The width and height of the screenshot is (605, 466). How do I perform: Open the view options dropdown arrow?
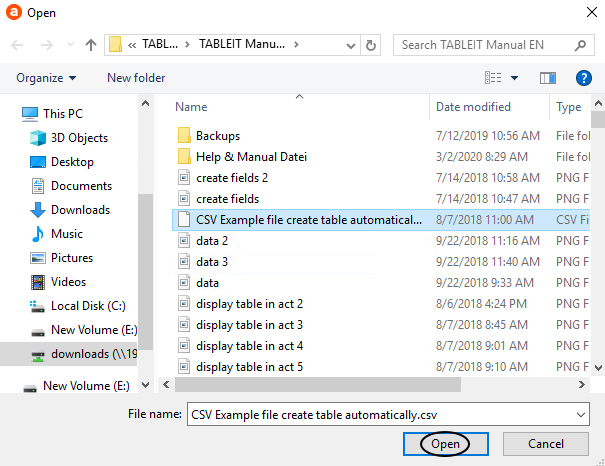(514, 78)
